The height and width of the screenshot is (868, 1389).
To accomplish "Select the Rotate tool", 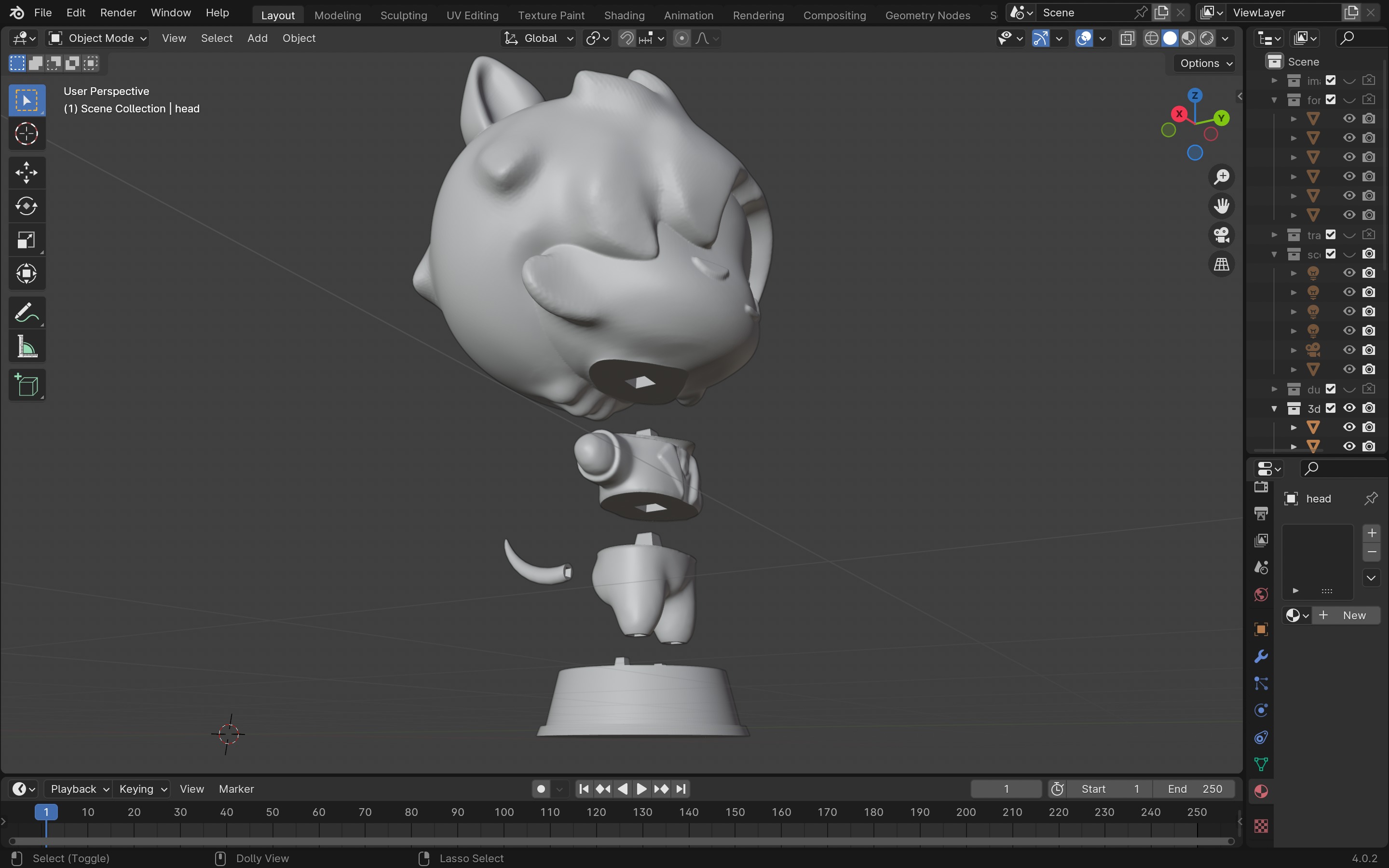I will pos(27,206).
